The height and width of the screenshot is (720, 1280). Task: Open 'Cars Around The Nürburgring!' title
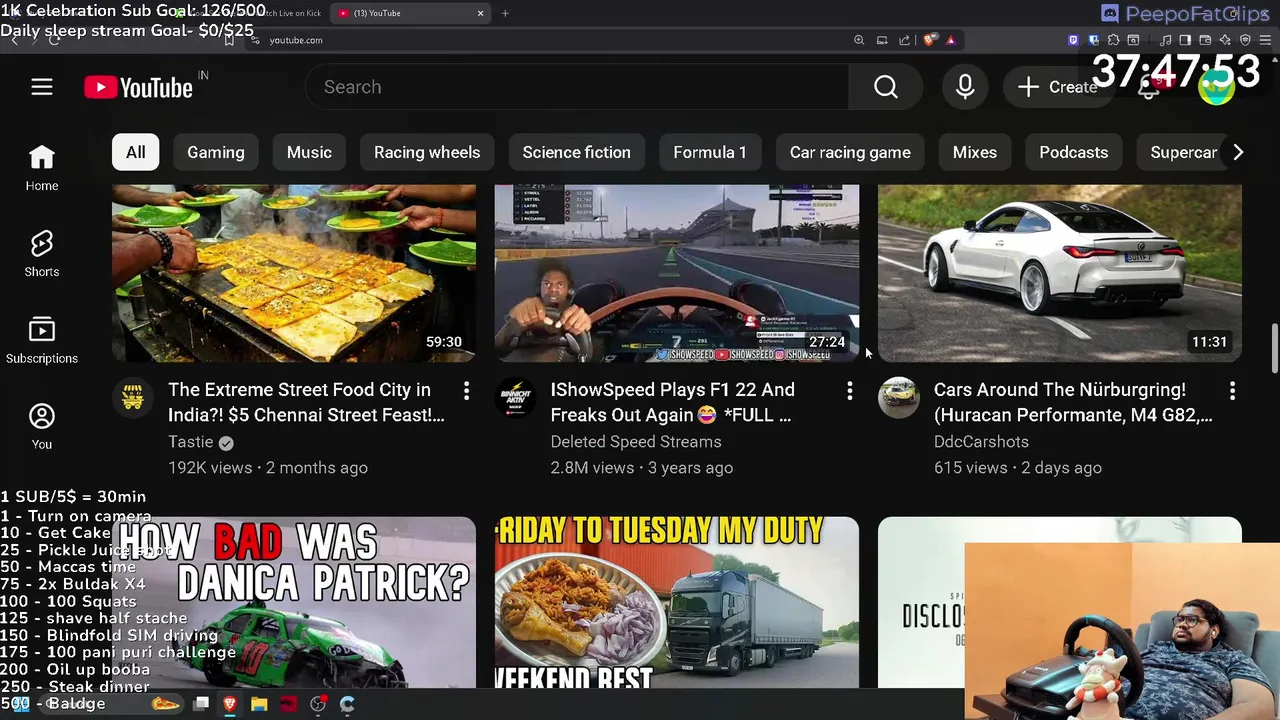click(1073, 402)
